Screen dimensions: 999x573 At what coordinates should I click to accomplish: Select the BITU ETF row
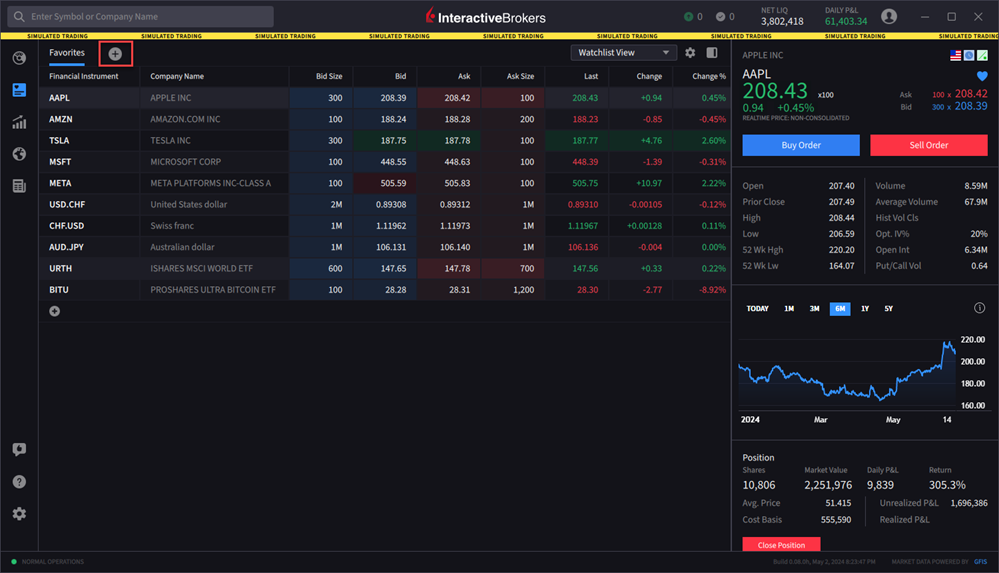click(385, 289)
